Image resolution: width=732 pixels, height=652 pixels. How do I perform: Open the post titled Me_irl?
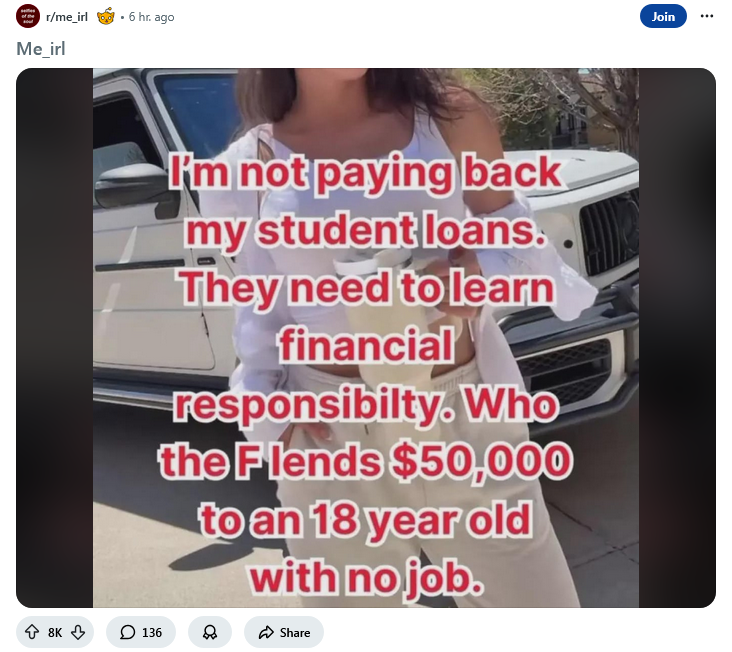click(41, 49)
